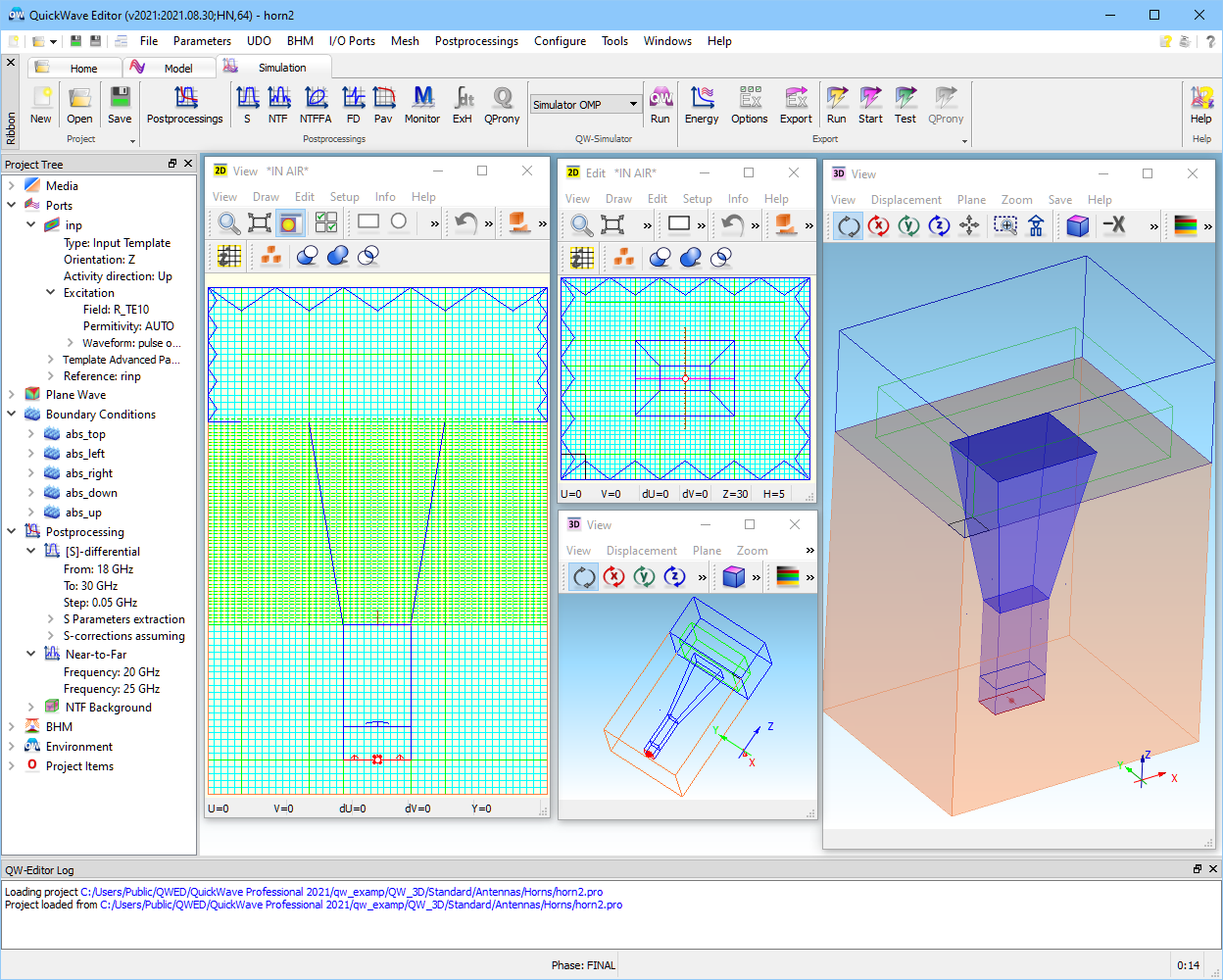Click the QProny postprocessing icon

coord(502,105)
